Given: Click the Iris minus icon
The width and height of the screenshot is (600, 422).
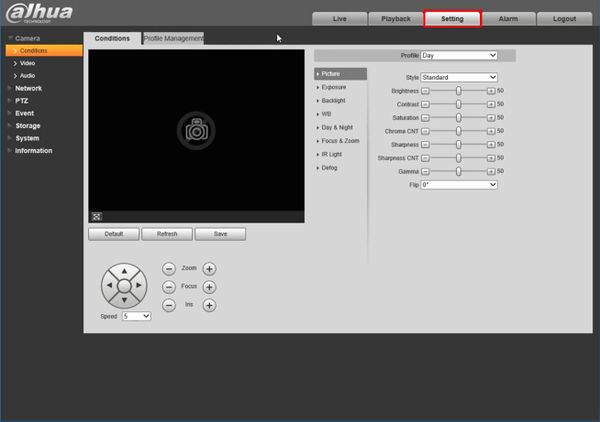Looking at the screenshot, I should [x=169, y=305].
